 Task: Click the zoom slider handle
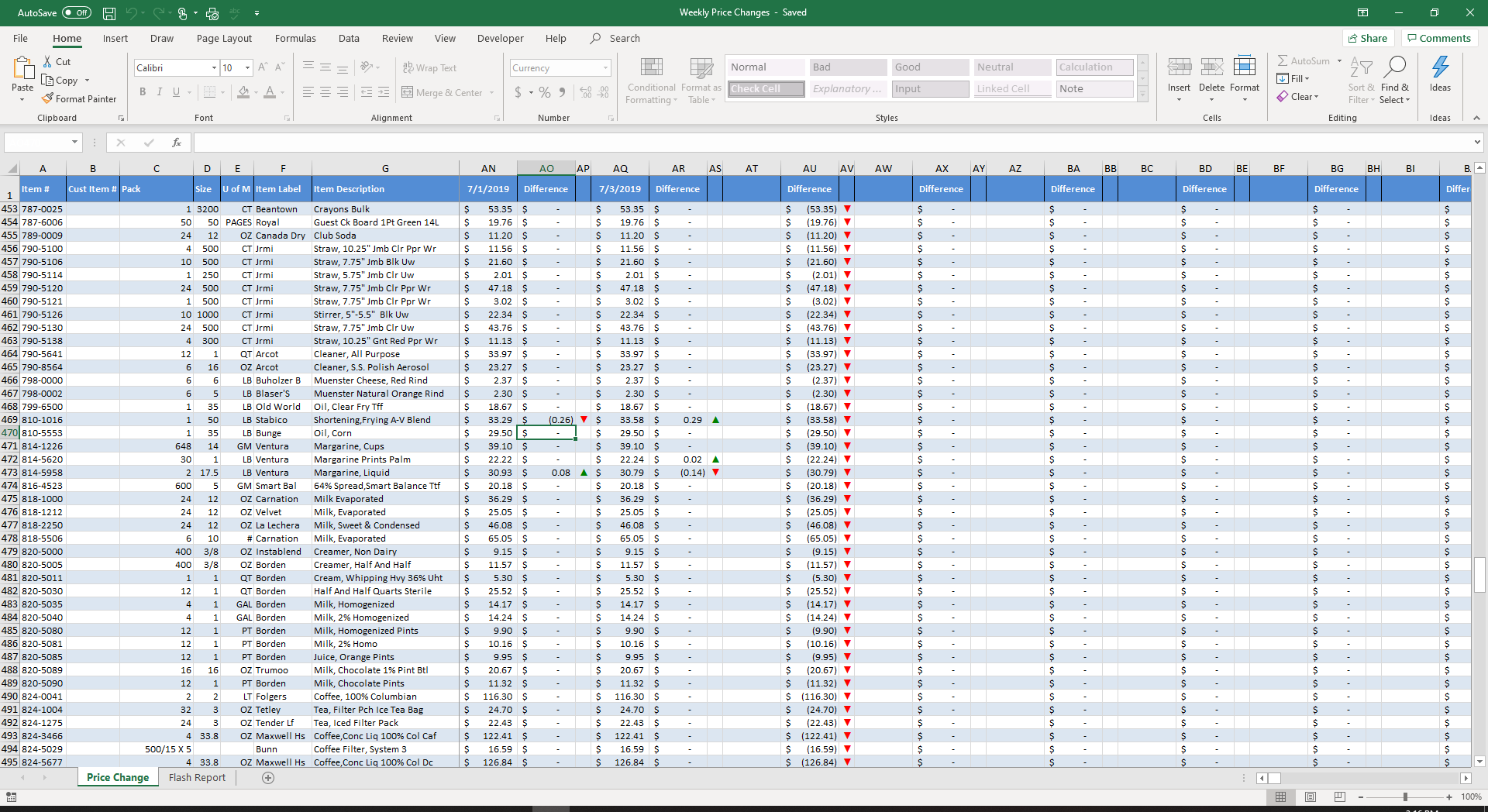(x=1405, y=797)
